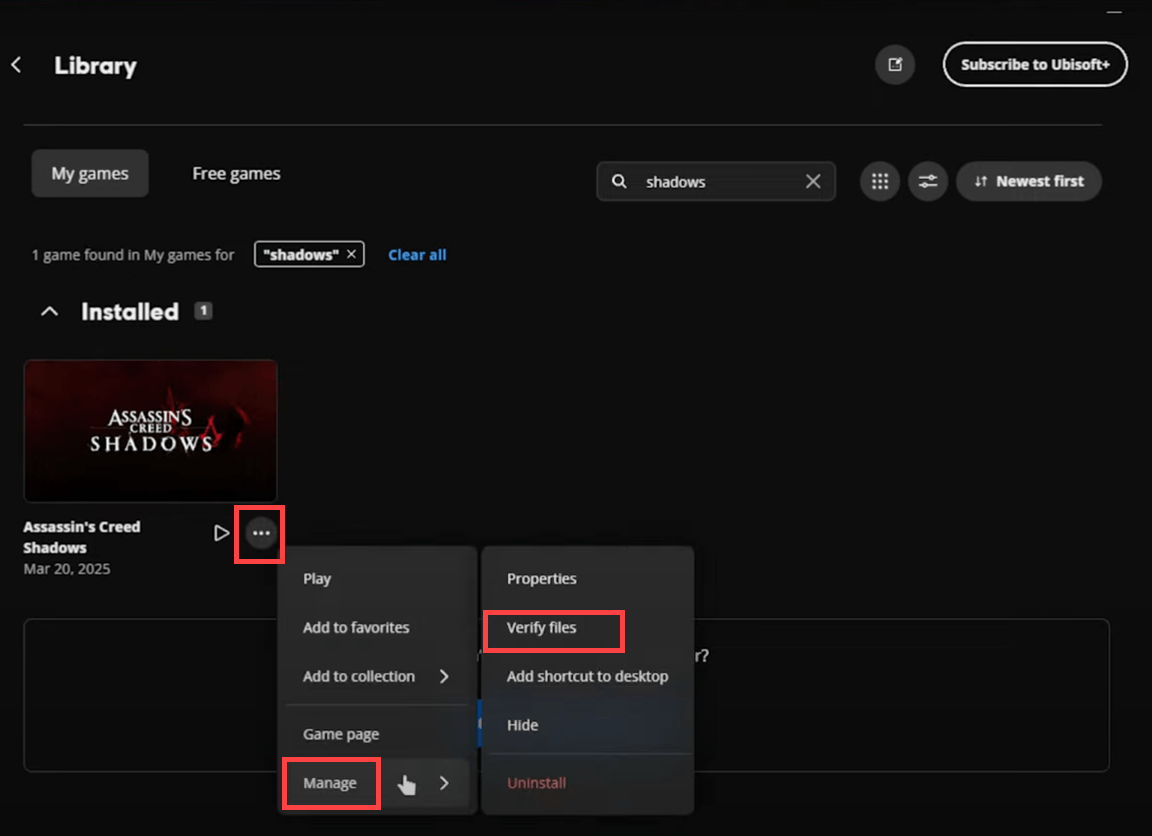Collapse the Installed section
This screenshot has height=836, width=1152.
click(x=49, y=311)
